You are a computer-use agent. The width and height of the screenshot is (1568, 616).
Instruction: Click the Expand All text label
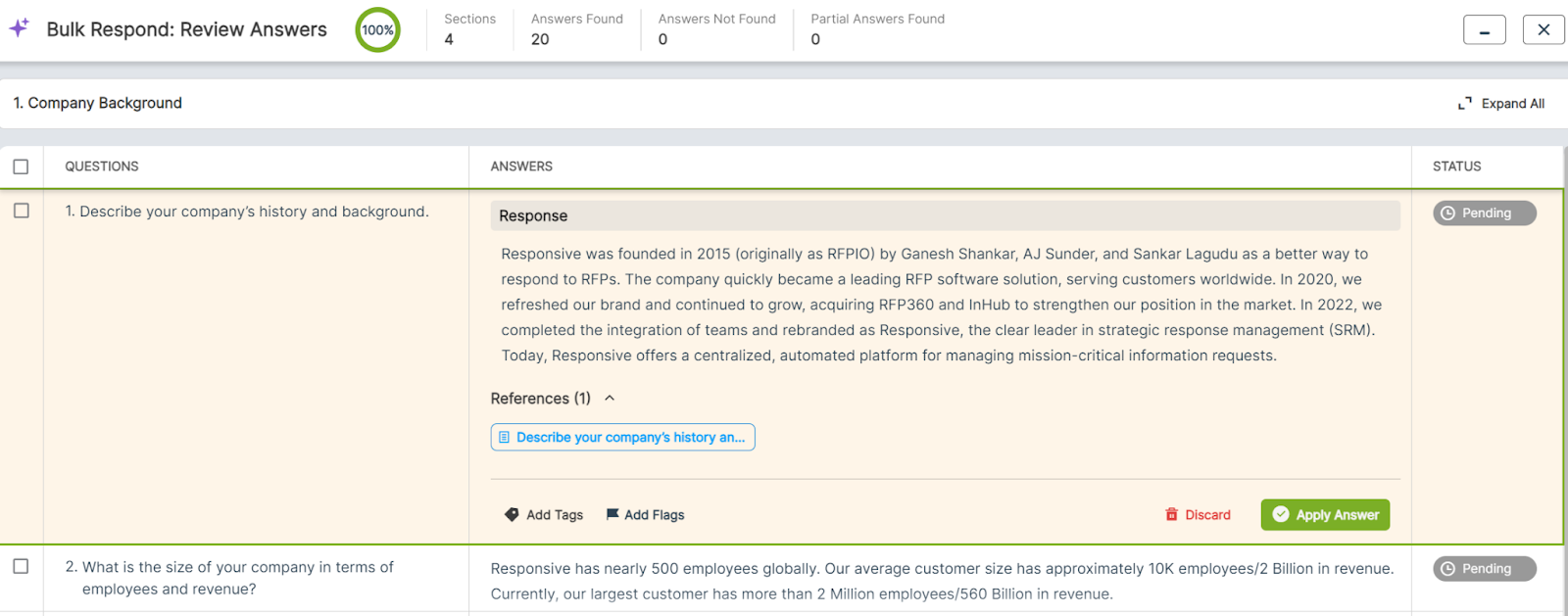[x=1513, y=103]
